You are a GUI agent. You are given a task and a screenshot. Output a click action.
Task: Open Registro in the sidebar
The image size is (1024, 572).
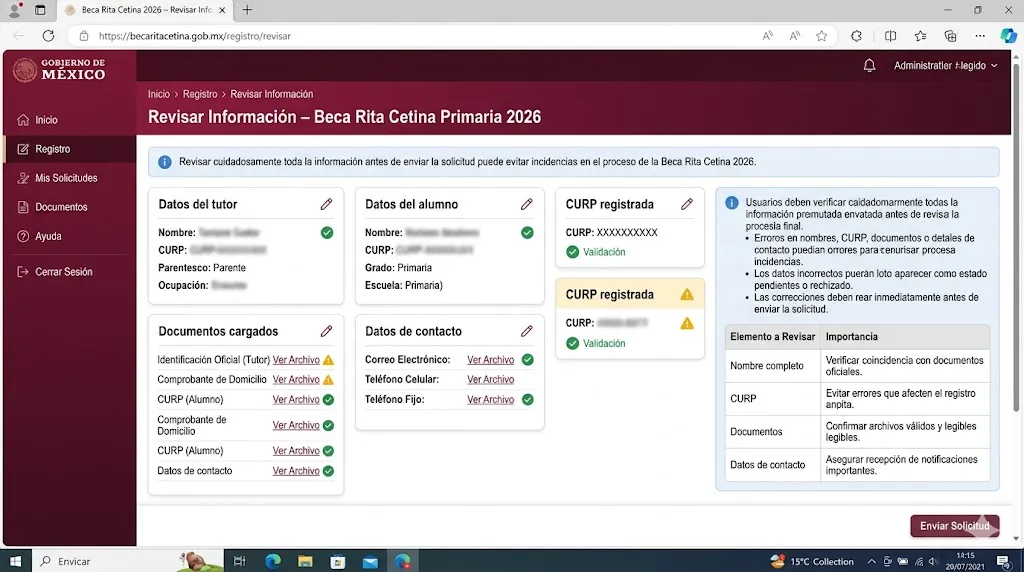tap(69, 149)
